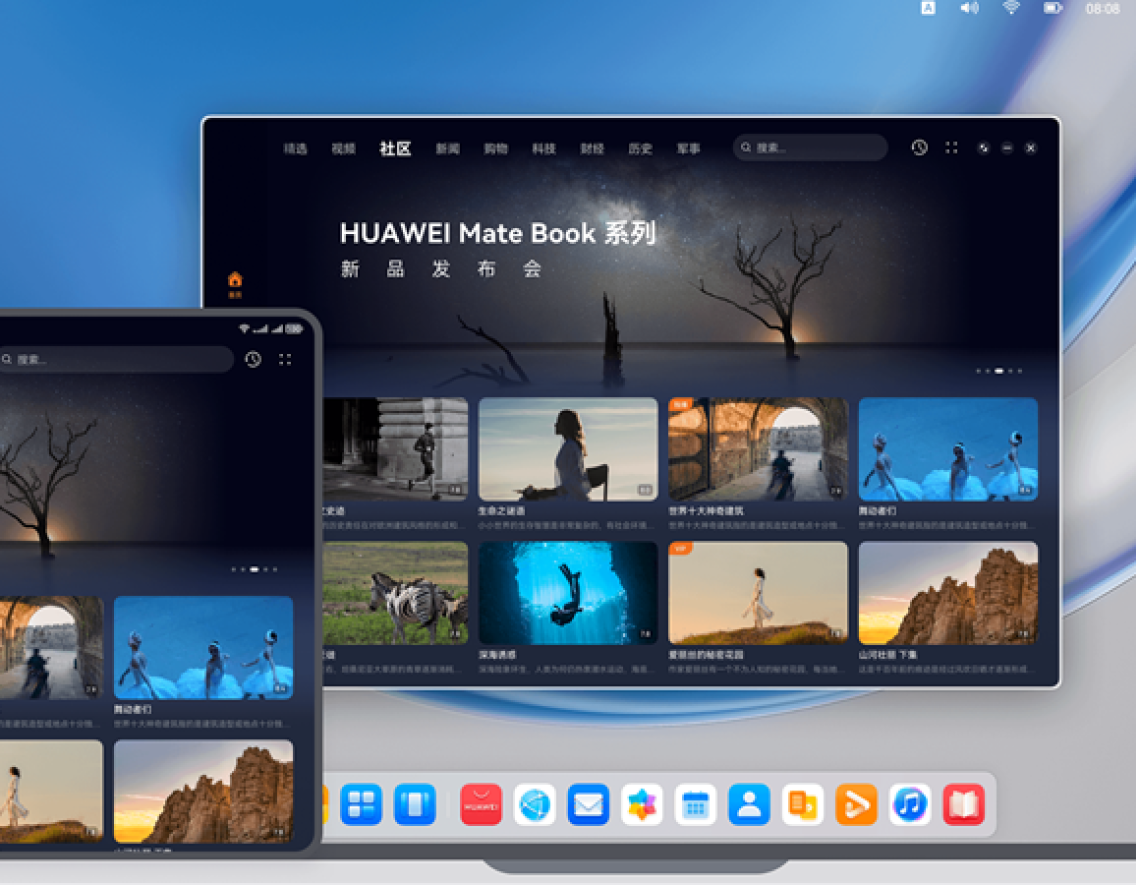Open woman in dress thumbnail in phone window

(x=51, y=791)
